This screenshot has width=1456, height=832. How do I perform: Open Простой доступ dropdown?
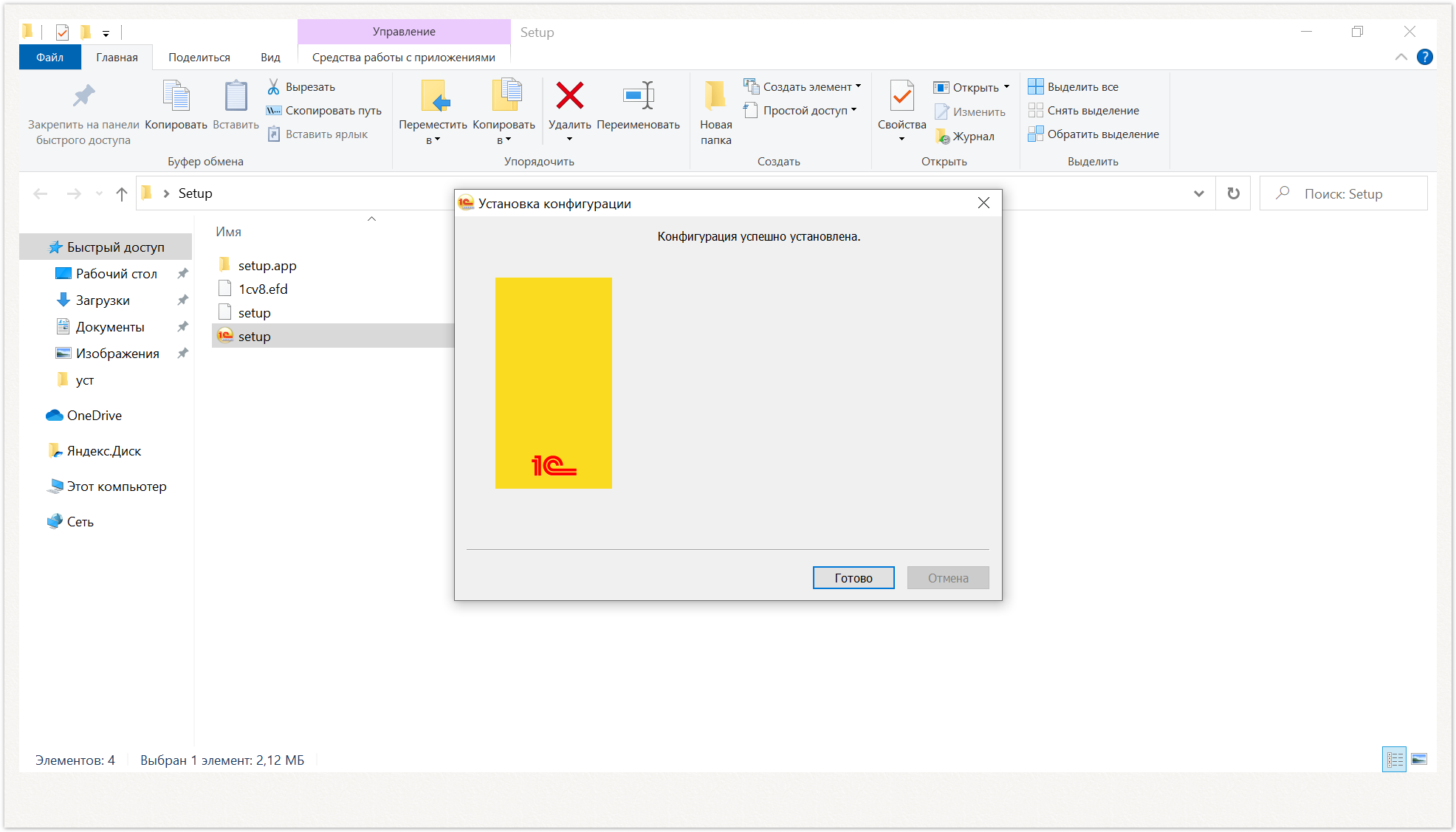[800, 111]
